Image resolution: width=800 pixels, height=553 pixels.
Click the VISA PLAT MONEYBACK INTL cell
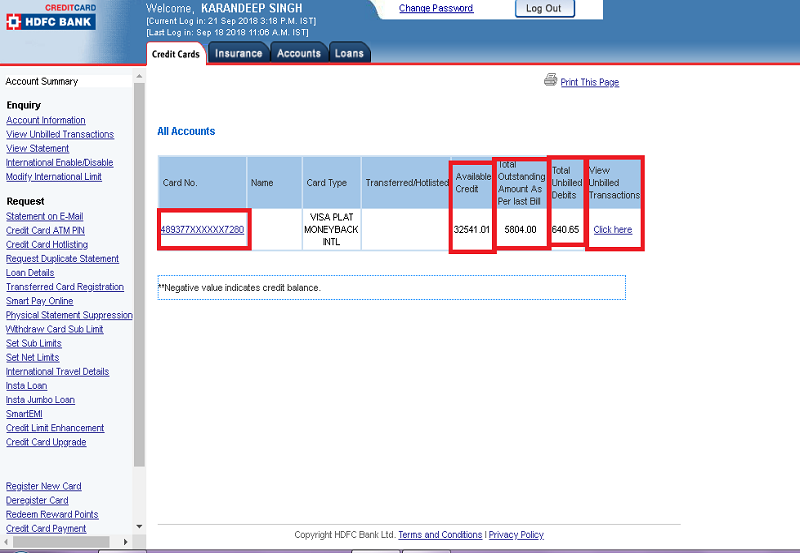pos(331,230)
